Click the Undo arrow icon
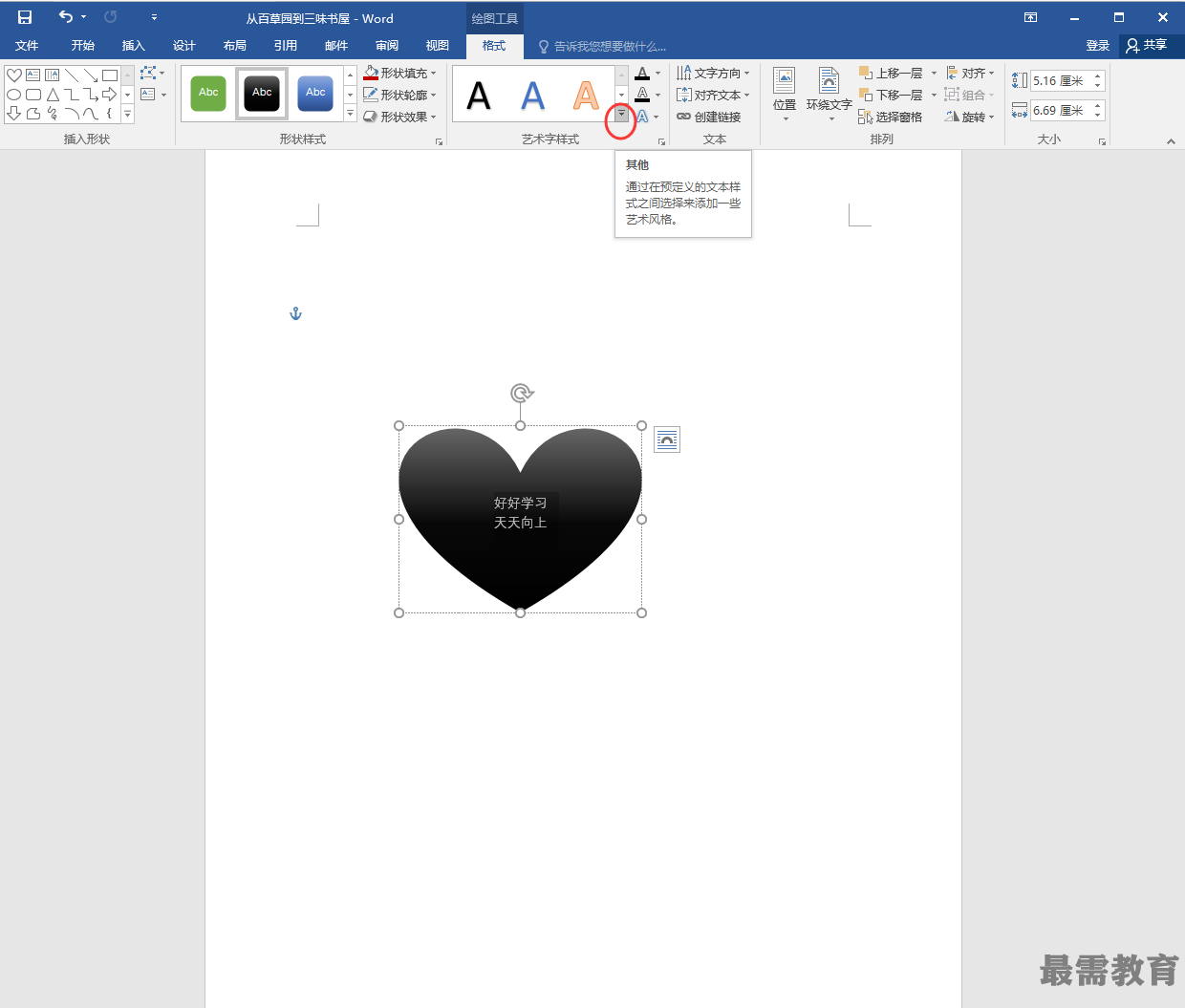This screenshot has width=1185, height=1008. point(65,16)
